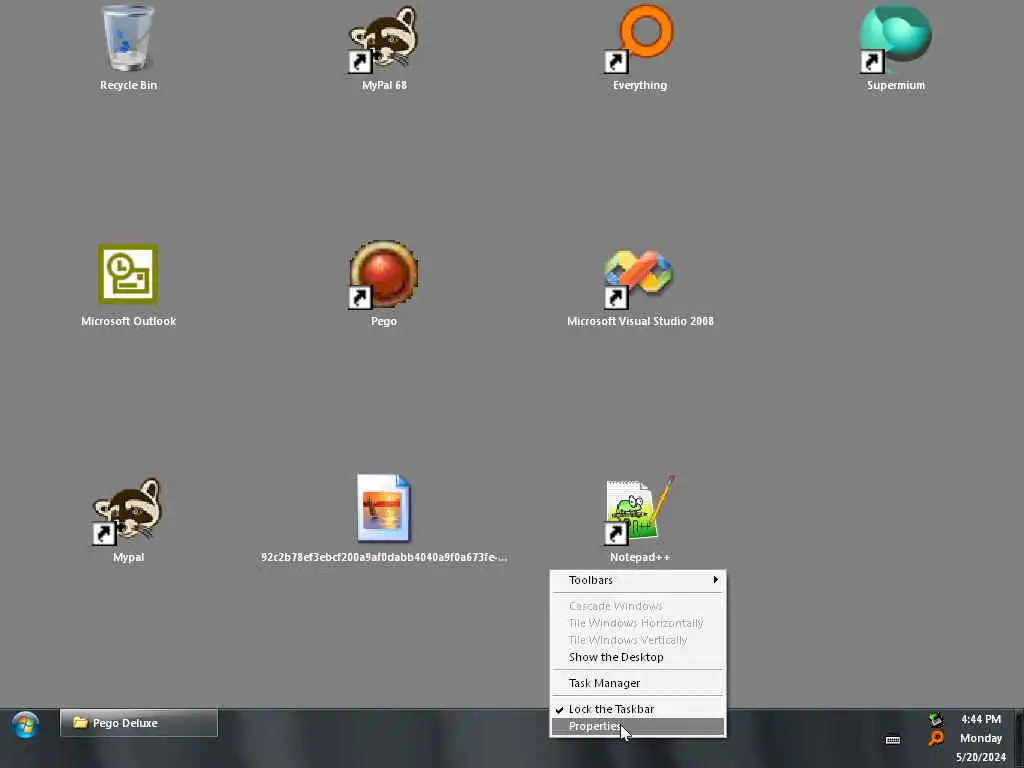Select the Recycle Bin desktop icon
Image resolution: width=1024 pixels, height=768 pixels.
[x=128, y=39]
